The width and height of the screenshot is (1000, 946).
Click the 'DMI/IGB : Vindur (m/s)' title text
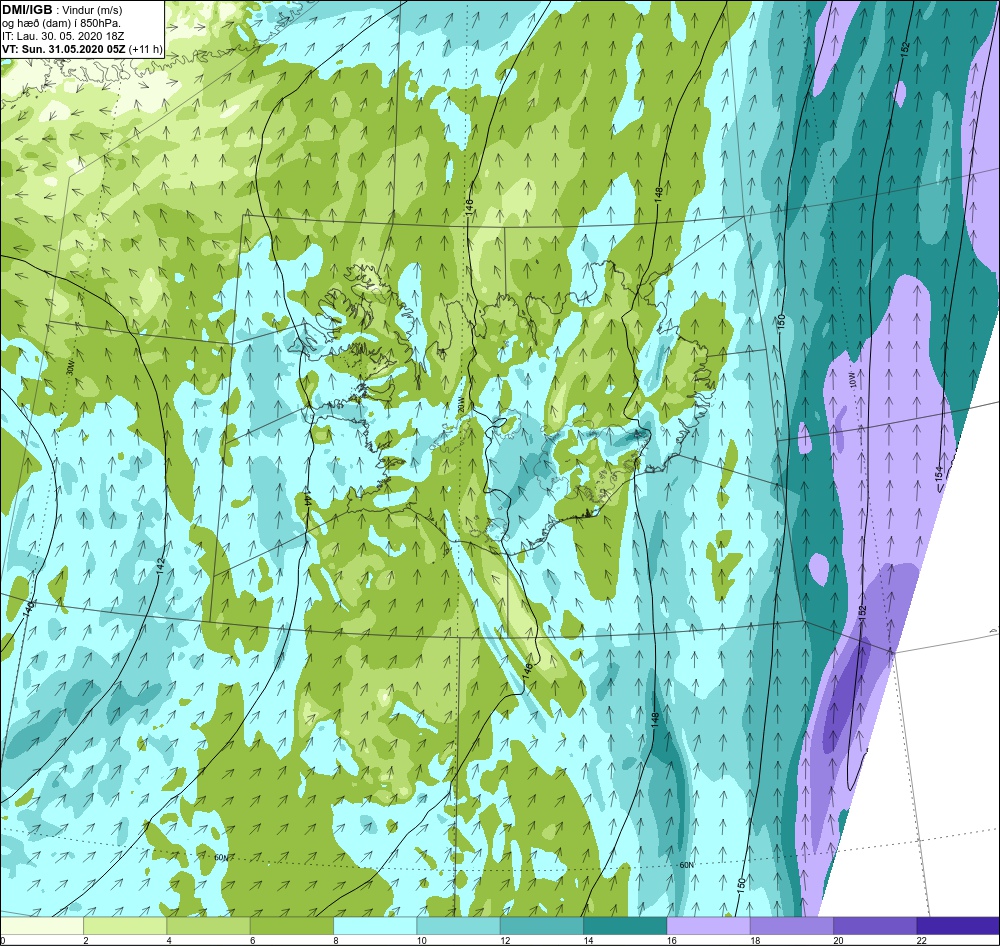pyautogui.click(x=62, y=10)
